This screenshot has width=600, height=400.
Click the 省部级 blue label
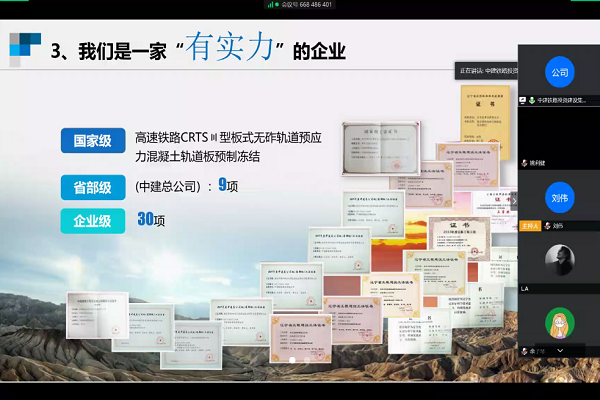click(92, 186)
